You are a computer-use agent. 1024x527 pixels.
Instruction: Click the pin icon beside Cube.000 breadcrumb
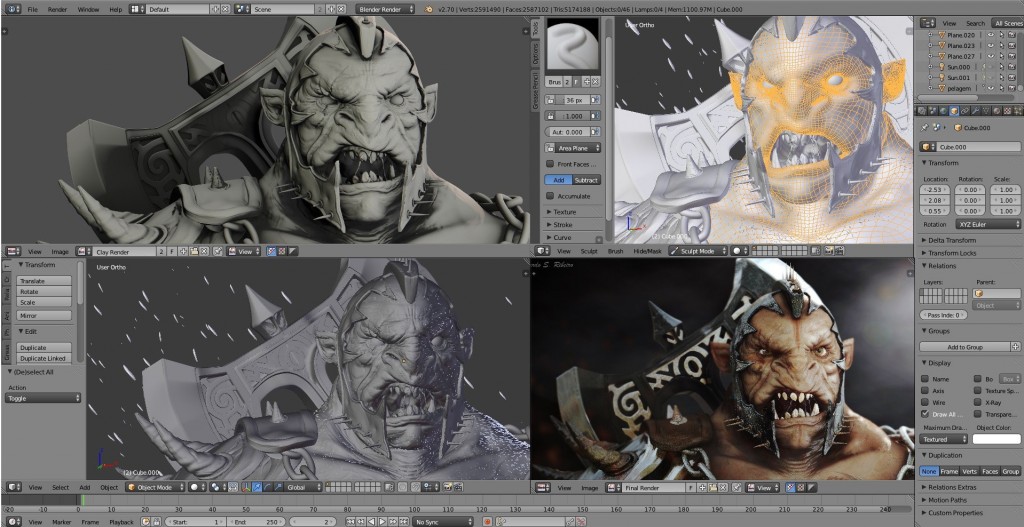(923, 128)
